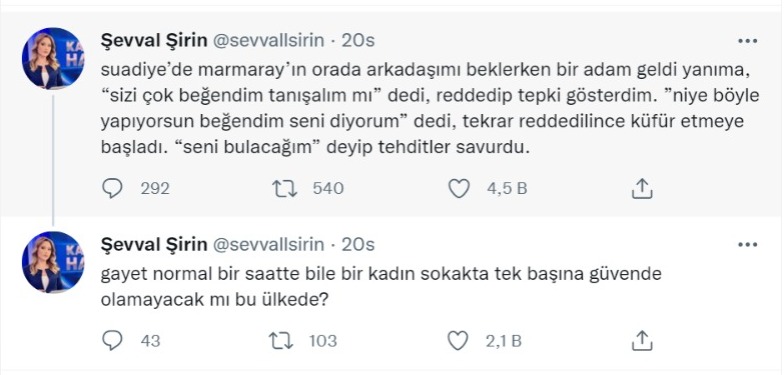This screenshot has width=784, height=375.
Task: Open the second tweet's text about güvende
Action: pos(381,286)
